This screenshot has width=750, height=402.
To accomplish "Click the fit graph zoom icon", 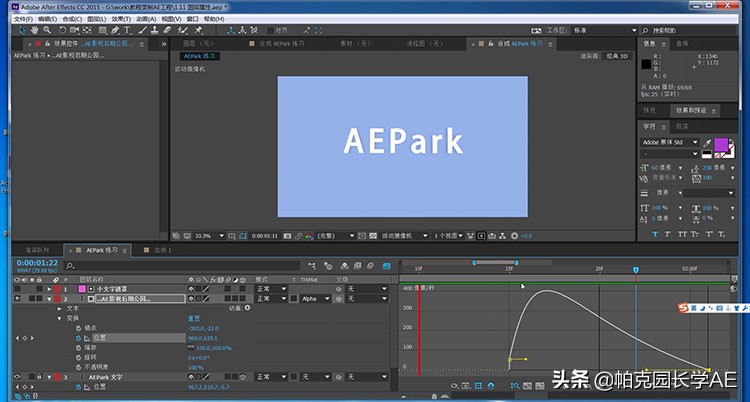I will [515, 385].
